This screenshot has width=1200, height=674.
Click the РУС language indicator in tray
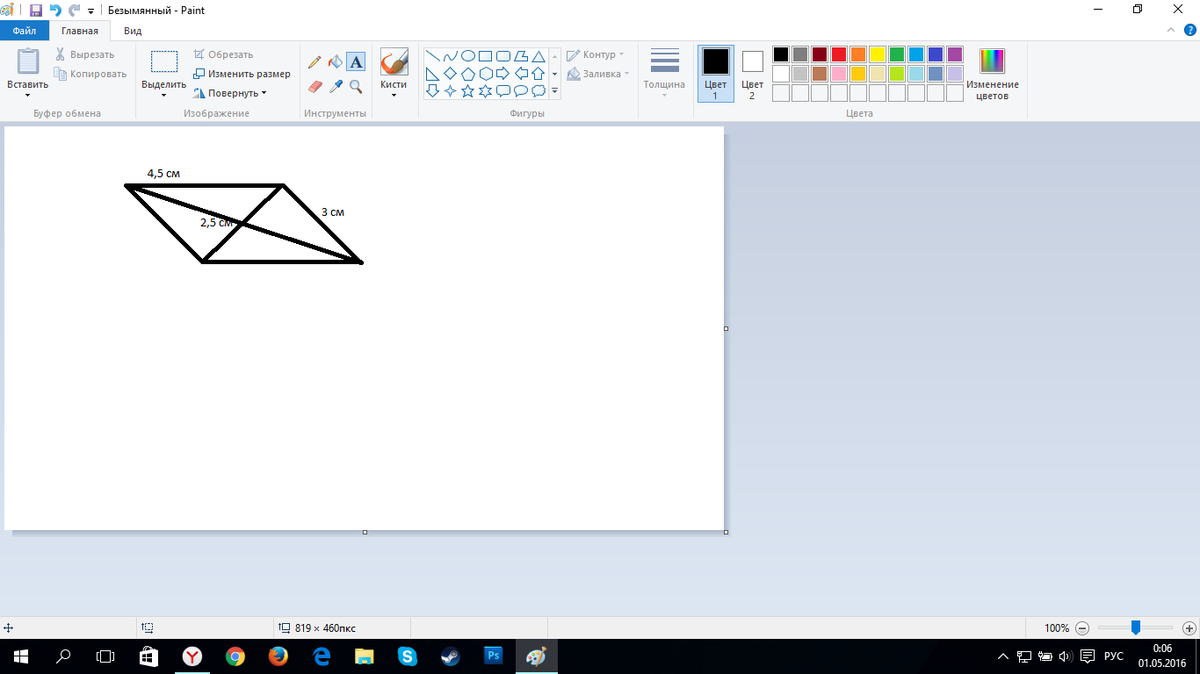click(x=1113, y=657)
